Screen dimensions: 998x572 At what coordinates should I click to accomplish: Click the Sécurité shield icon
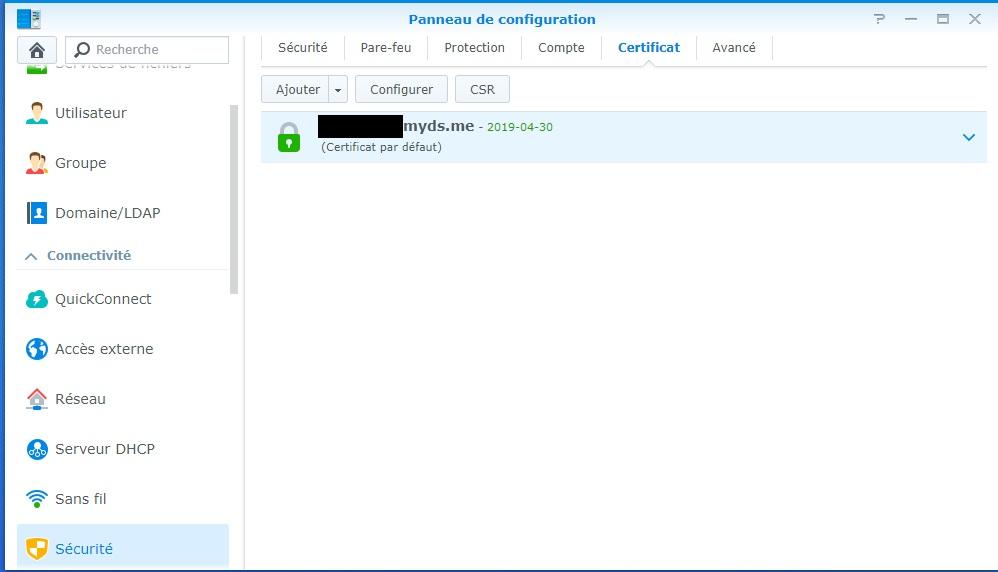37,548
